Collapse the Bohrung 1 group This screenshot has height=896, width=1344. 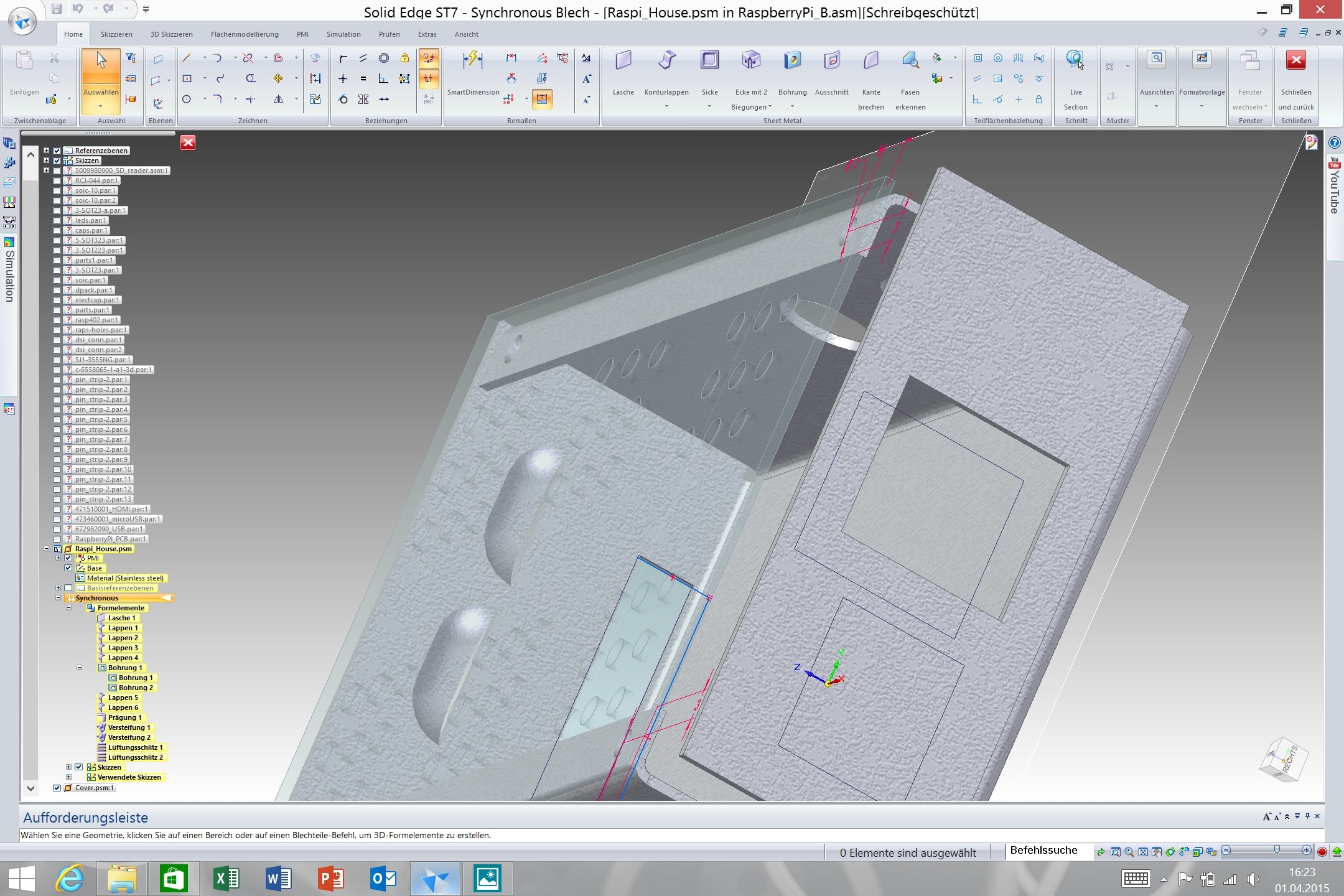(x=79, y=668)
